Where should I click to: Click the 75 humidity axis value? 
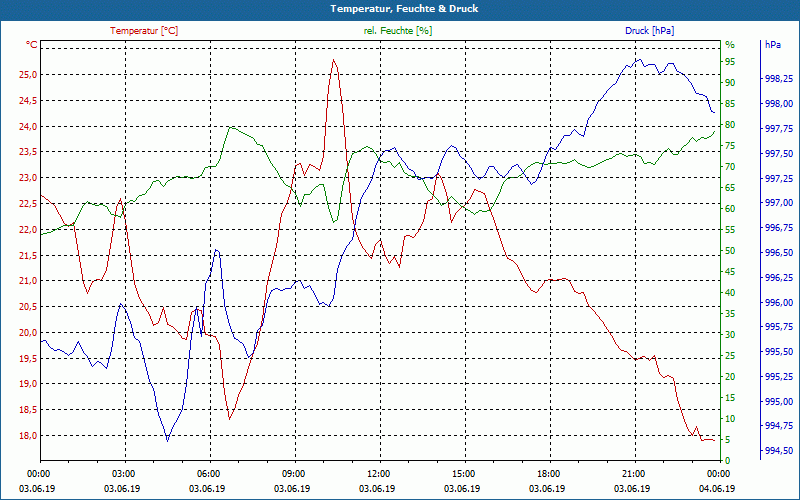point(730,146)
